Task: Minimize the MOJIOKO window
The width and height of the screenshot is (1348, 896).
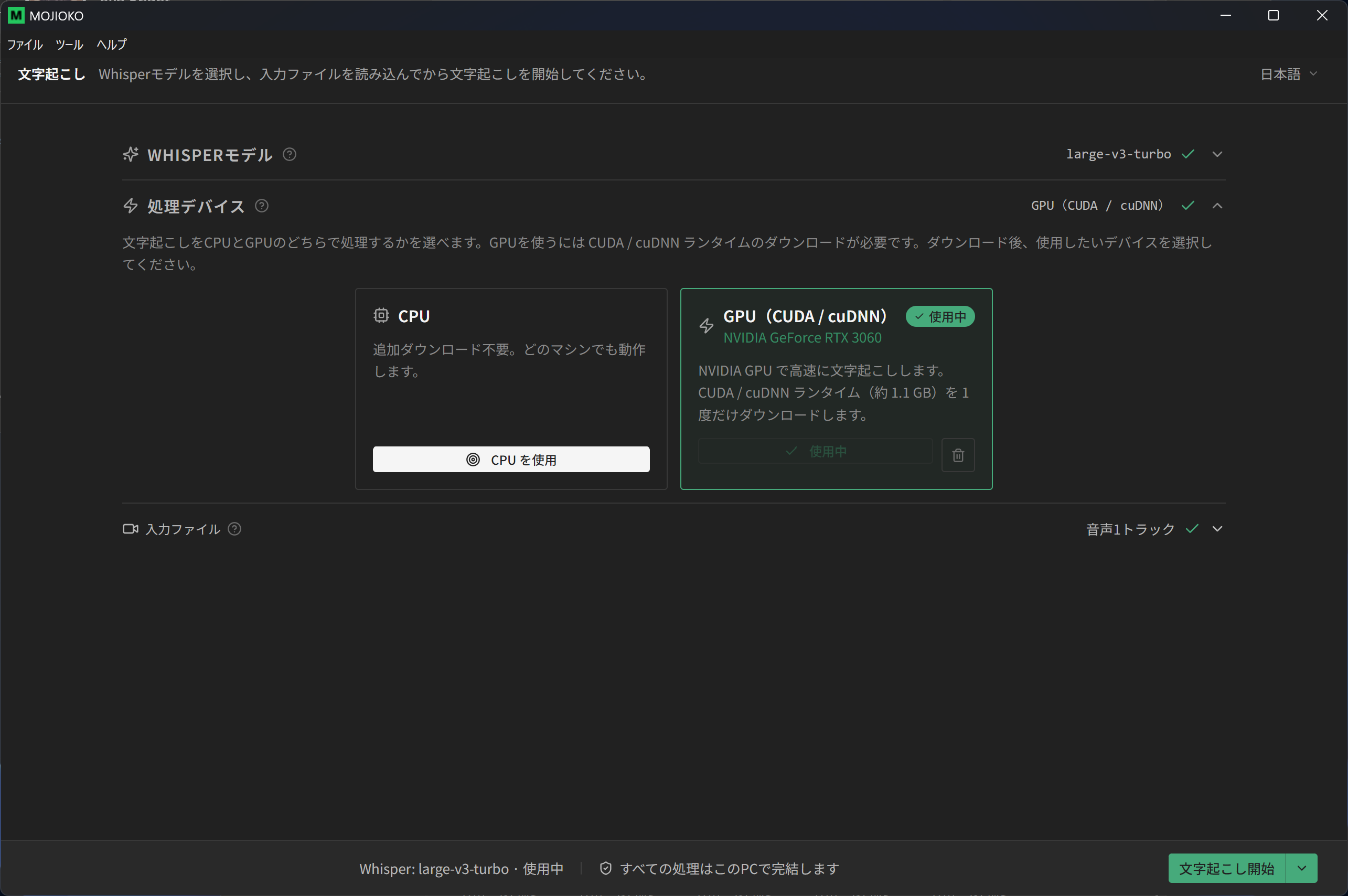Action: (x=1226, y=15)
